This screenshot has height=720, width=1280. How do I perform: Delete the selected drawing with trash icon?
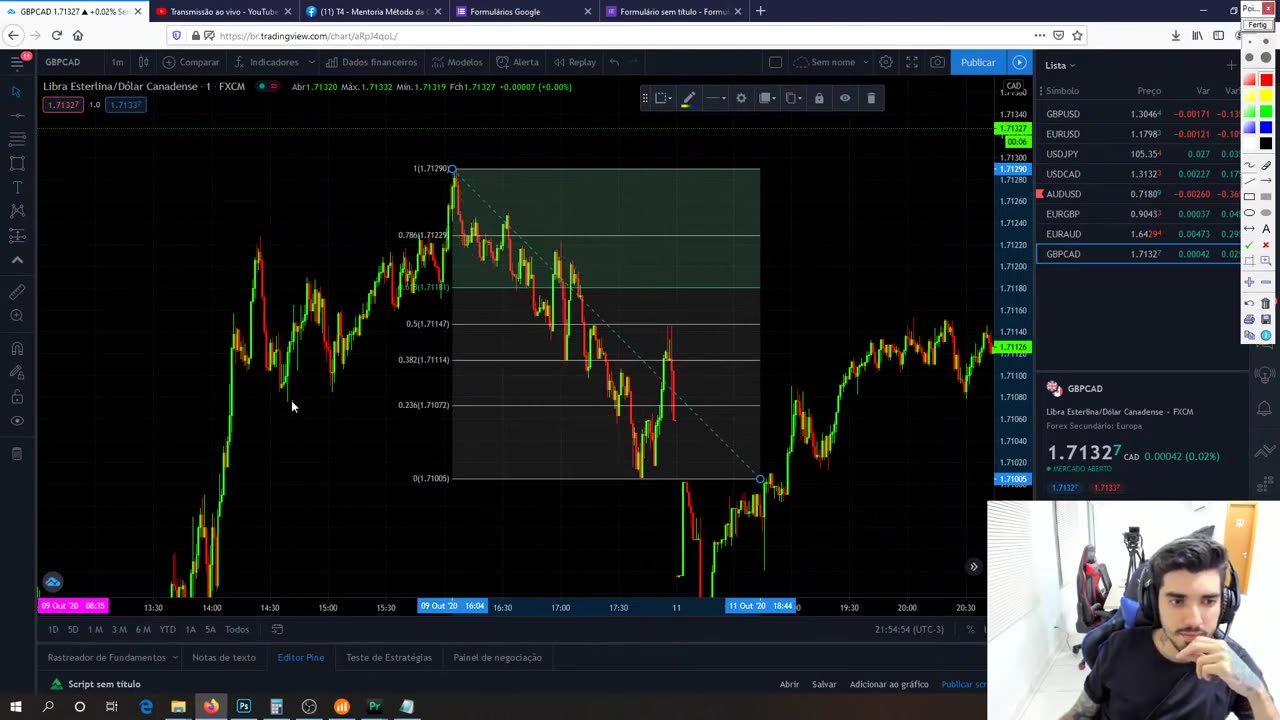[871, 98]
